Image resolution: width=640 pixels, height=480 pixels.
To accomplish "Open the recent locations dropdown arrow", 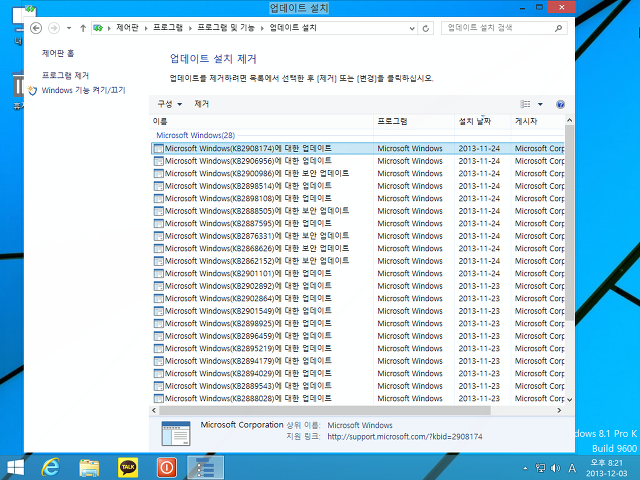I will tap(69, 28).
